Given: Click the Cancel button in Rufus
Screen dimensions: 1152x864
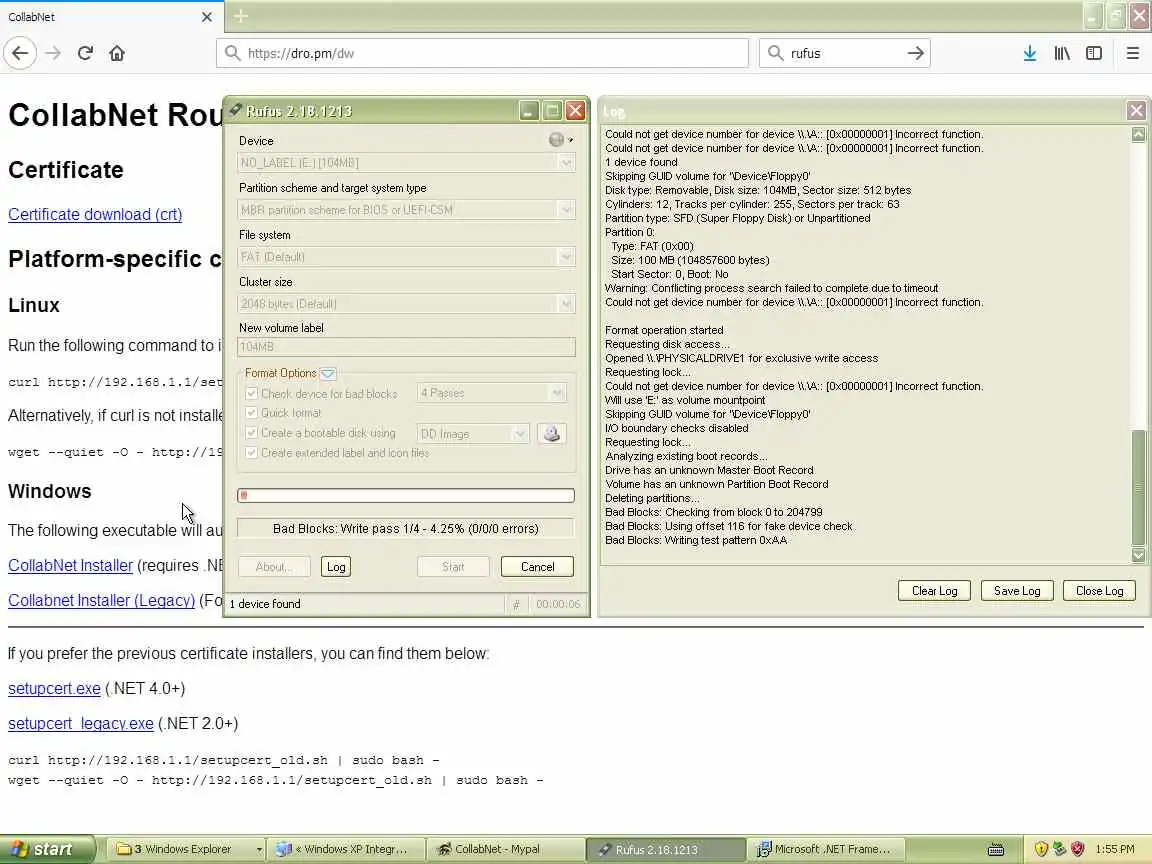Looking at the screenshot, I should coord(537,566).
